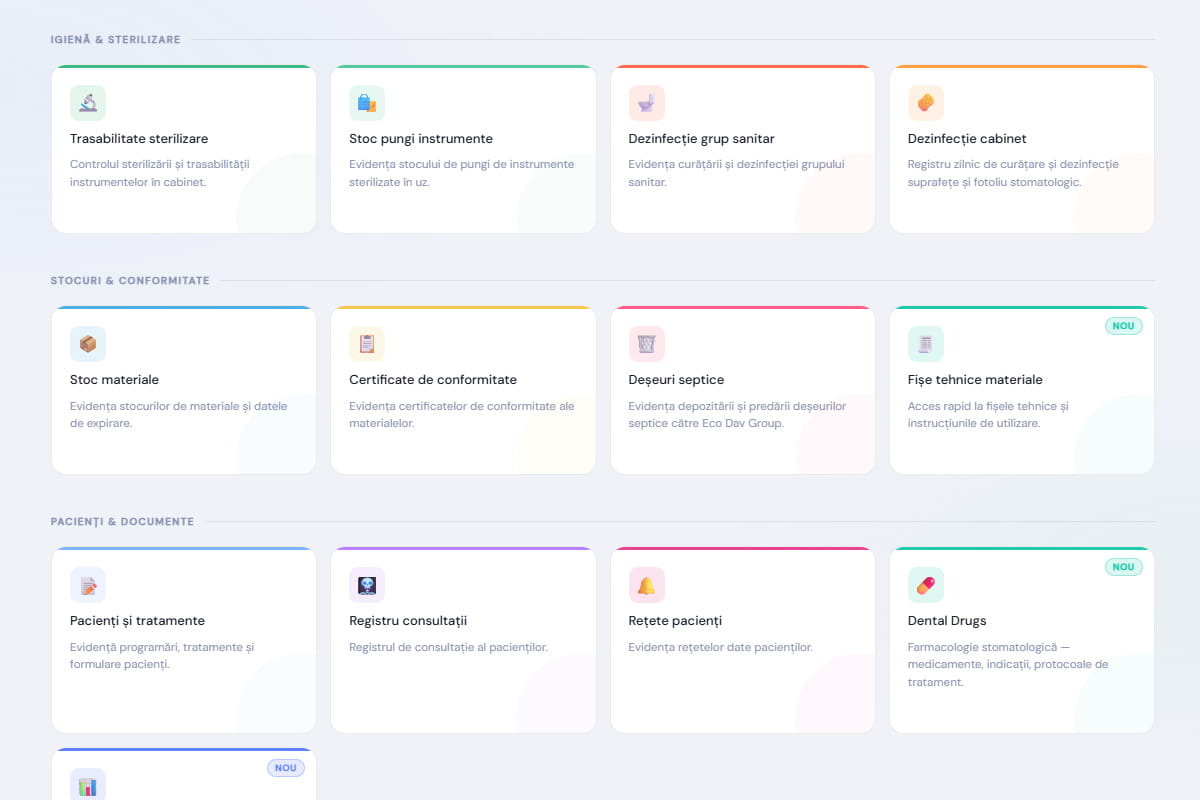Click description 'Evidența certificatelor de conformitate ale materialelor'
The image size is (1200, 800).
coord(462,414)
